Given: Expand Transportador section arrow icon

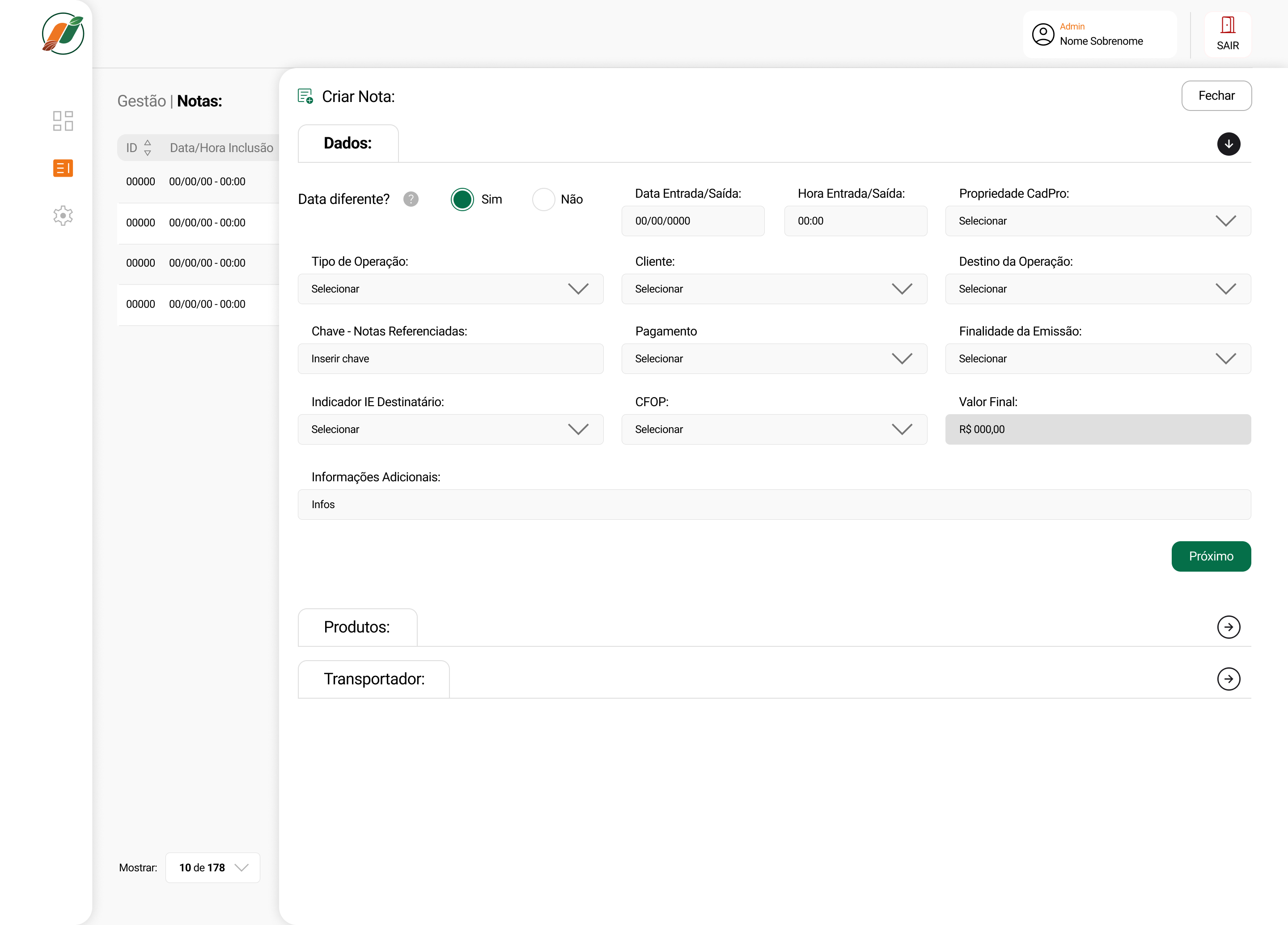Looking at the screenshot, I should tap(1229, 679).
